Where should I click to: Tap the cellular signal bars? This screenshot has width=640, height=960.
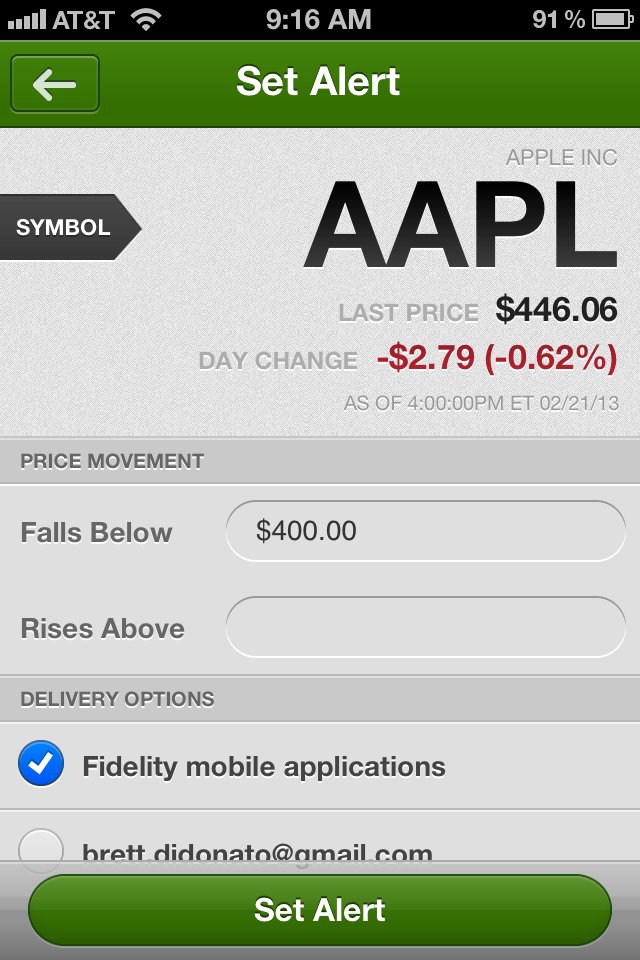26,19
